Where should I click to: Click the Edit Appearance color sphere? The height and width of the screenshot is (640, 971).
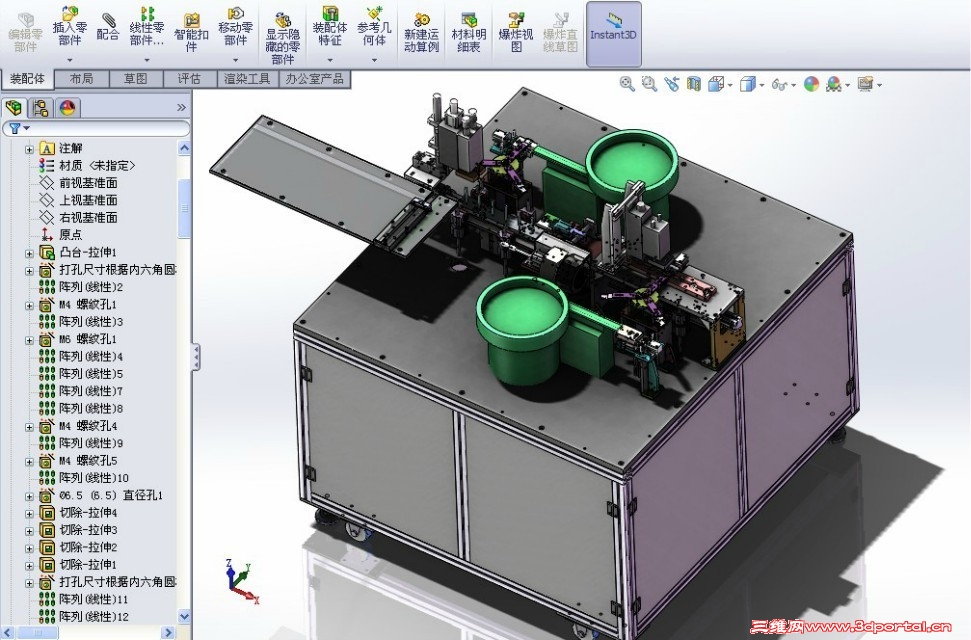click(x=811, y=84)
